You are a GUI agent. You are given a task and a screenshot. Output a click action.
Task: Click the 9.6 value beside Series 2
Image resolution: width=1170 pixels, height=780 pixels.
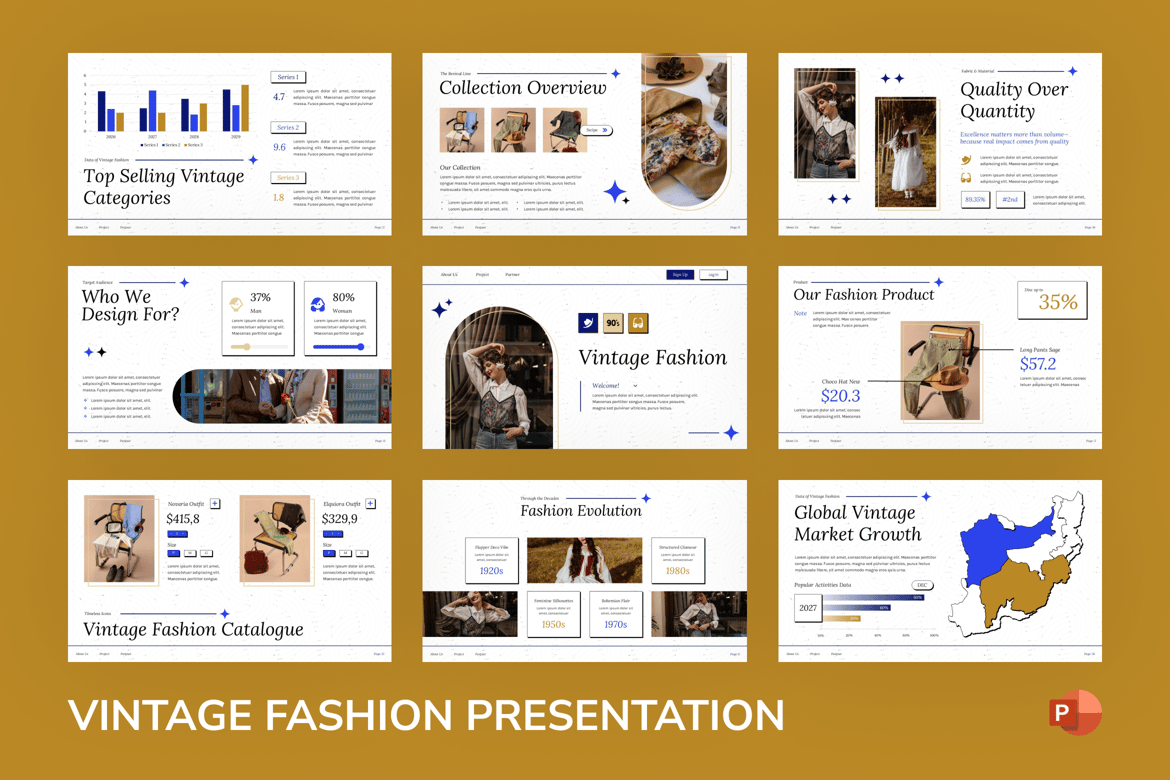(x=279, y=147)
